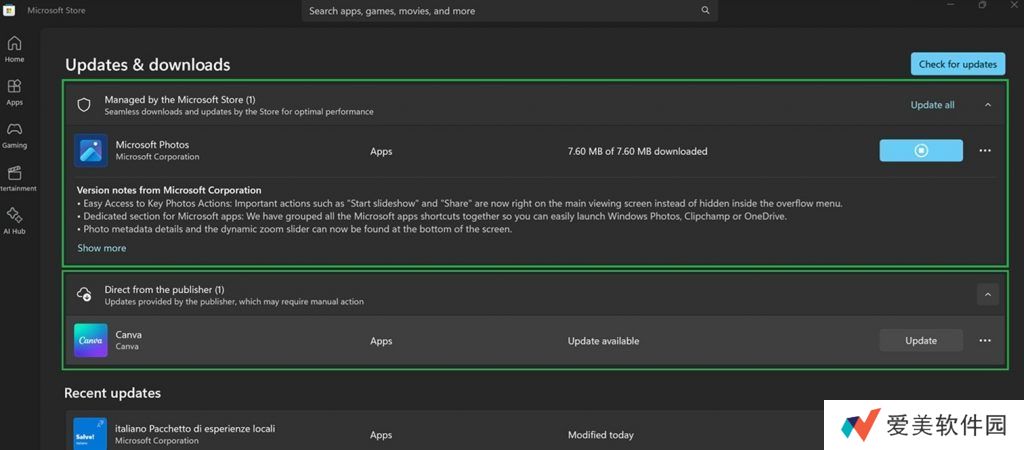Collapse the Direct from the publisher section
This screenshot has height=450, width=1024.
987,295
